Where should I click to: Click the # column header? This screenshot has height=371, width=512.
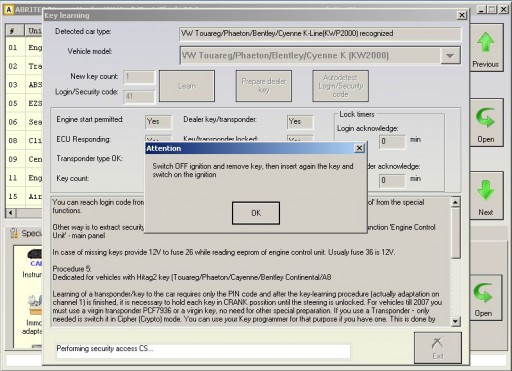click(x=15, y=31)
